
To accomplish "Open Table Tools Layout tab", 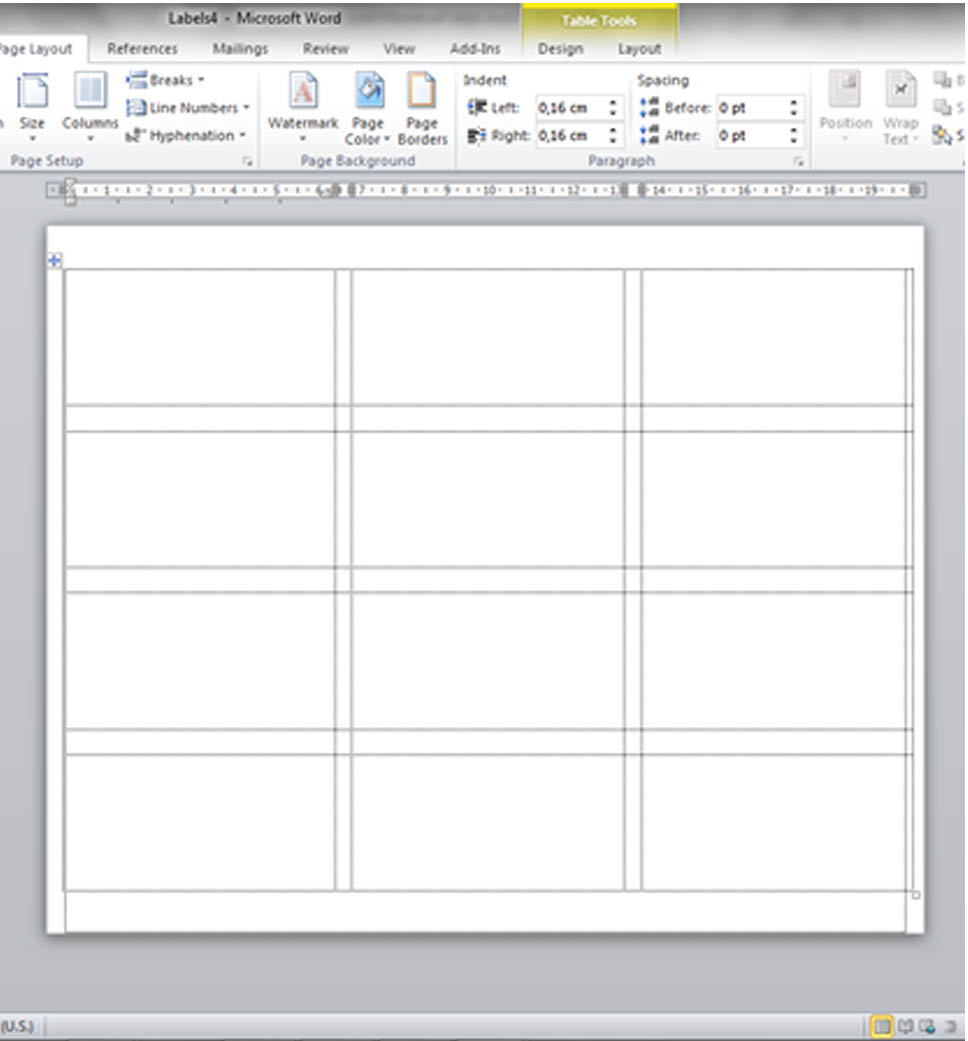I will pyautogui.click(x=639, y=49).
